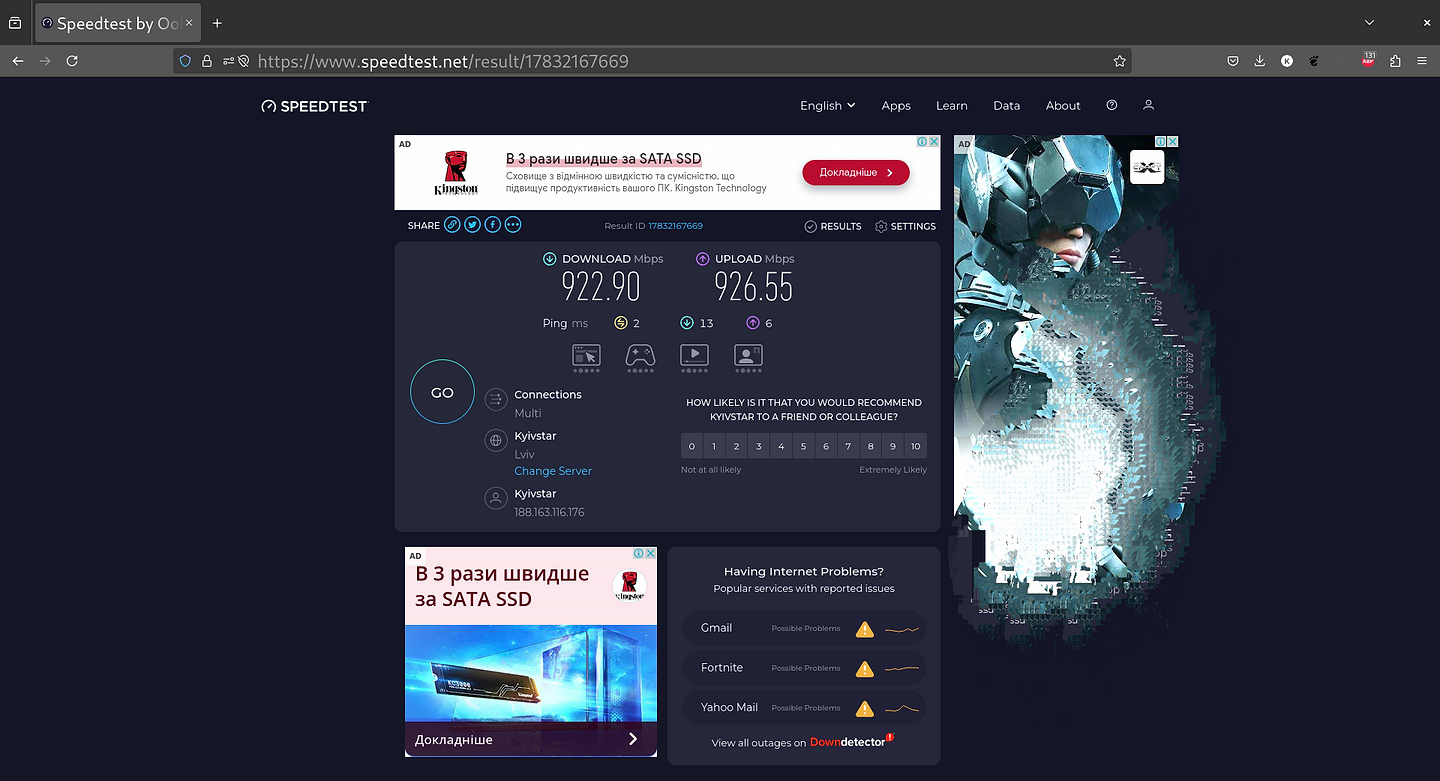The height and width of the screenshot is (781, 1440).
Task: Click the tracking protection shield icon
Action: (185, 61)
